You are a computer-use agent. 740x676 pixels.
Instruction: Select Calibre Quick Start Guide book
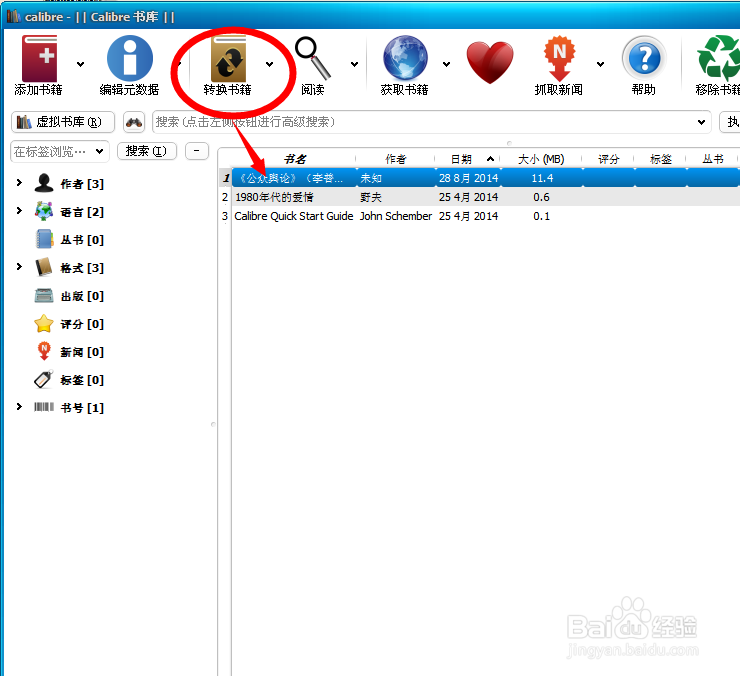click(294, 216)
